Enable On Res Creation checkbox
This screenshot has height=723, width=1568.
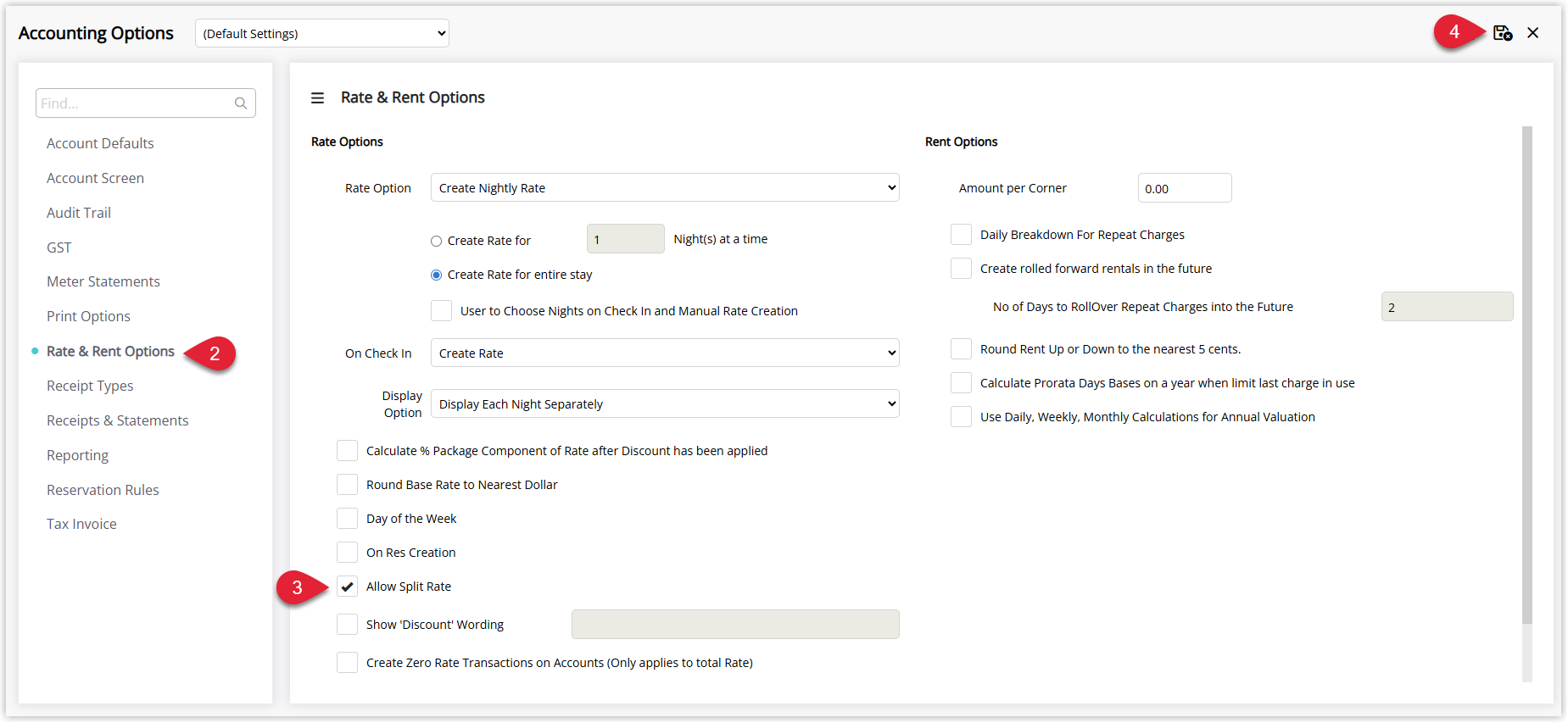(347, 553)
